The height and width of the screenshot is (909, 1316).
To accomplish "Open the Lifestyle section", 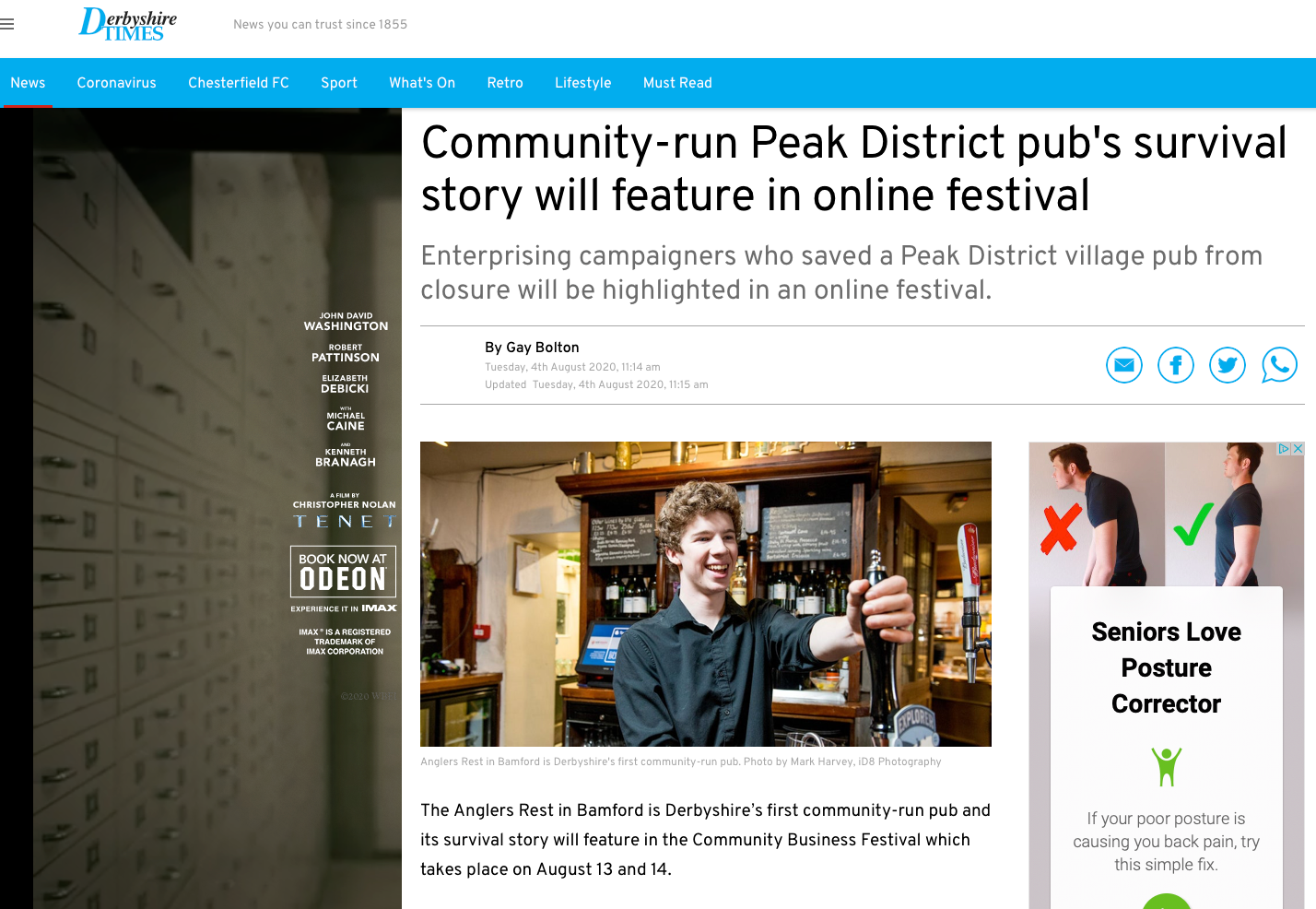I will (x=582, y=83).
